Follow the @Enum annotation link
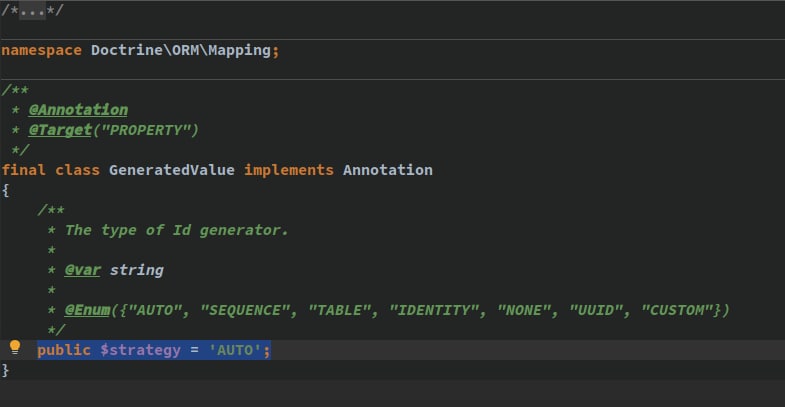 (87, 310)
